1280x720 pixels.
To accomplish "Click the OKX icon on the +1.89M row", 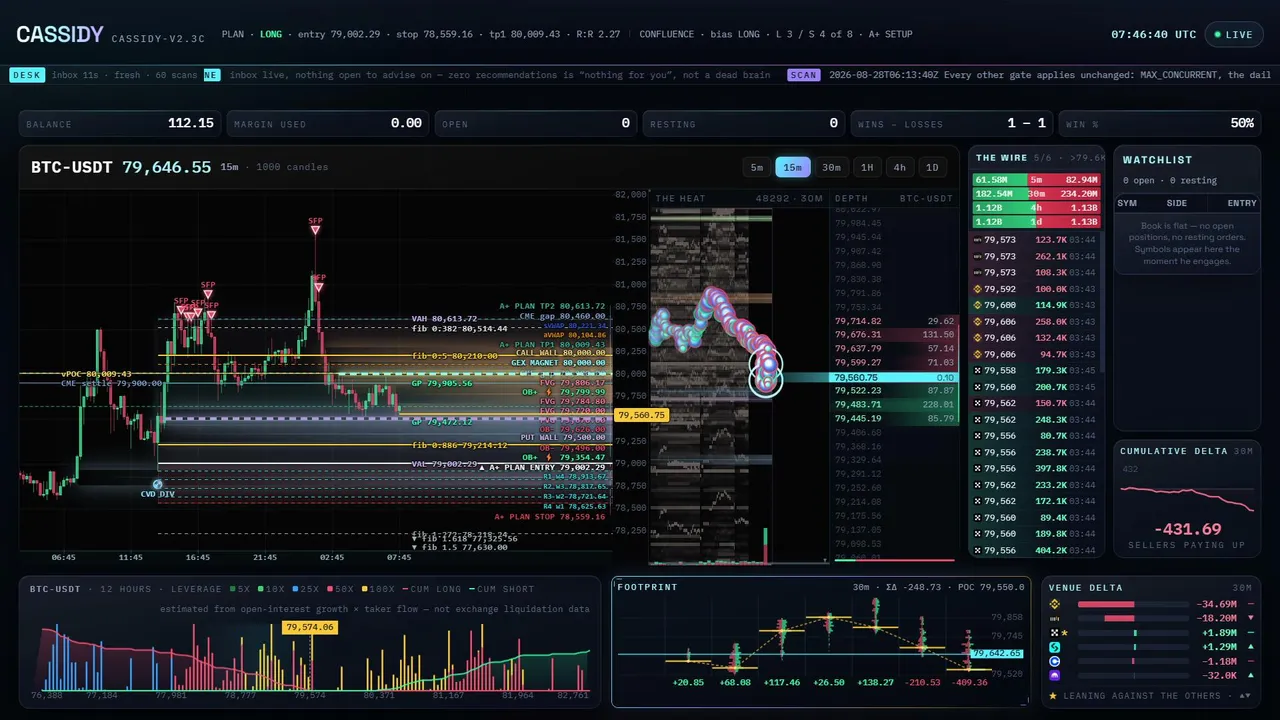I will [x=1054, y=633].
